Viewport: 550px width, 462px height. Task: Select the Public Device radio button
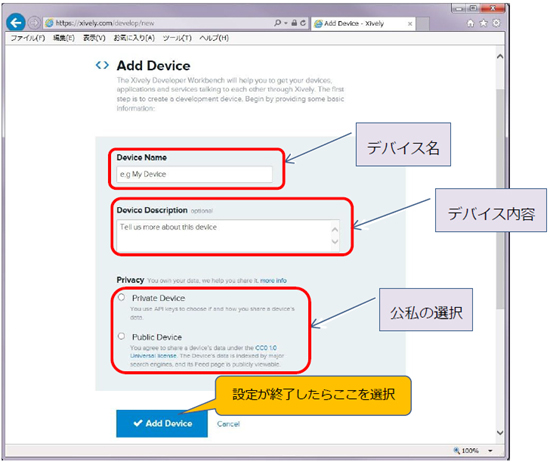point(121,336)
